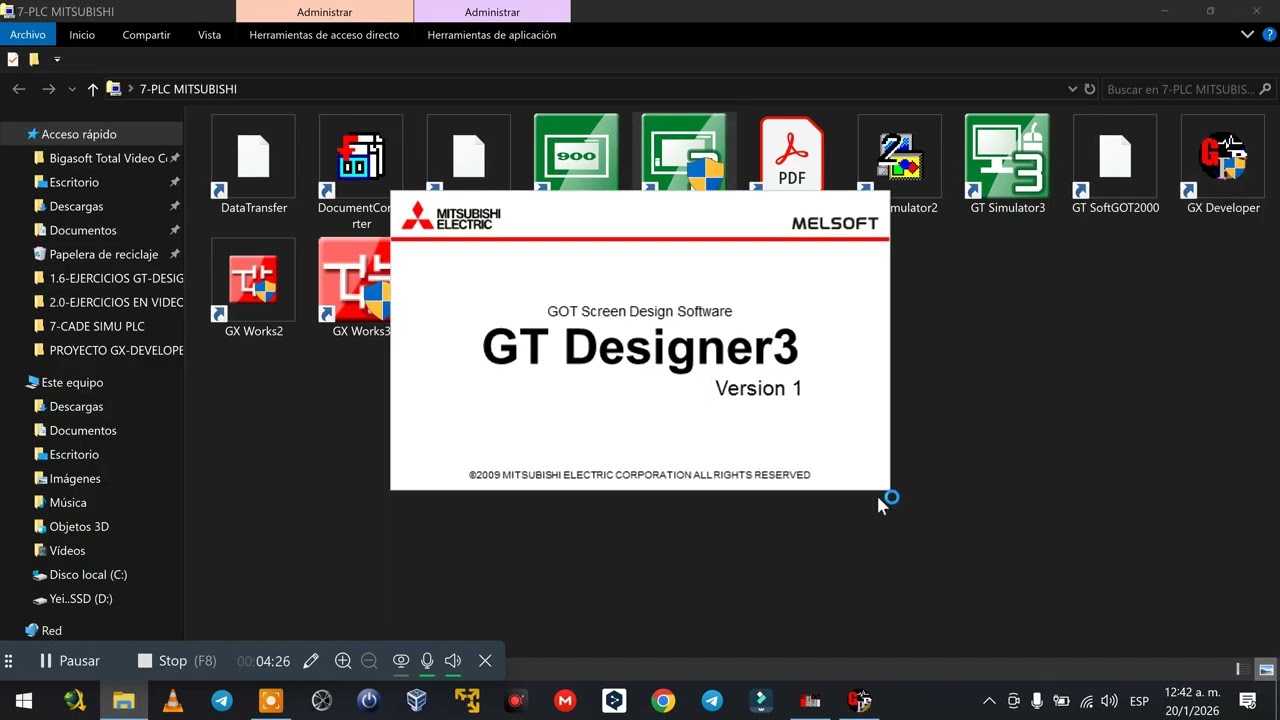Open the Inicio ribbon tab

(82, 35)
